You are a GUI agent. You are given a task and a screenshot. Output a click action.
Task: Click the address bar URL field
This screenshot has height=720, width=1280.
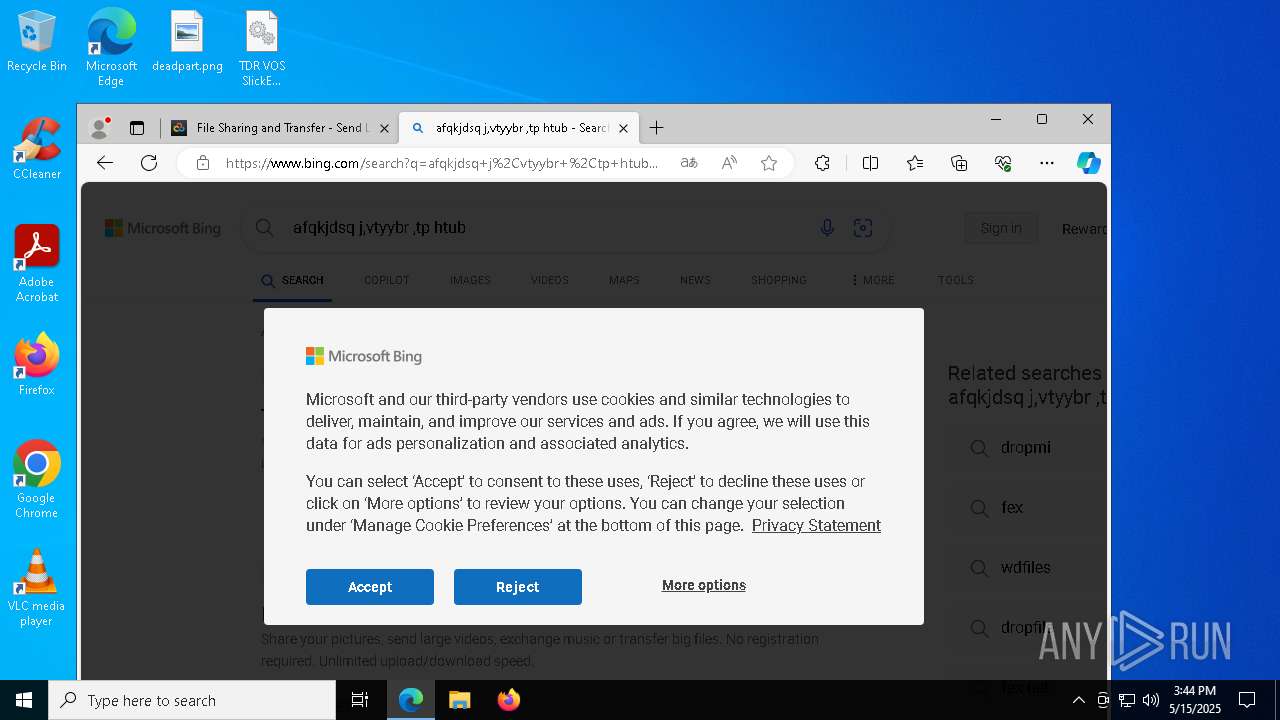click(x=442, y=163)
